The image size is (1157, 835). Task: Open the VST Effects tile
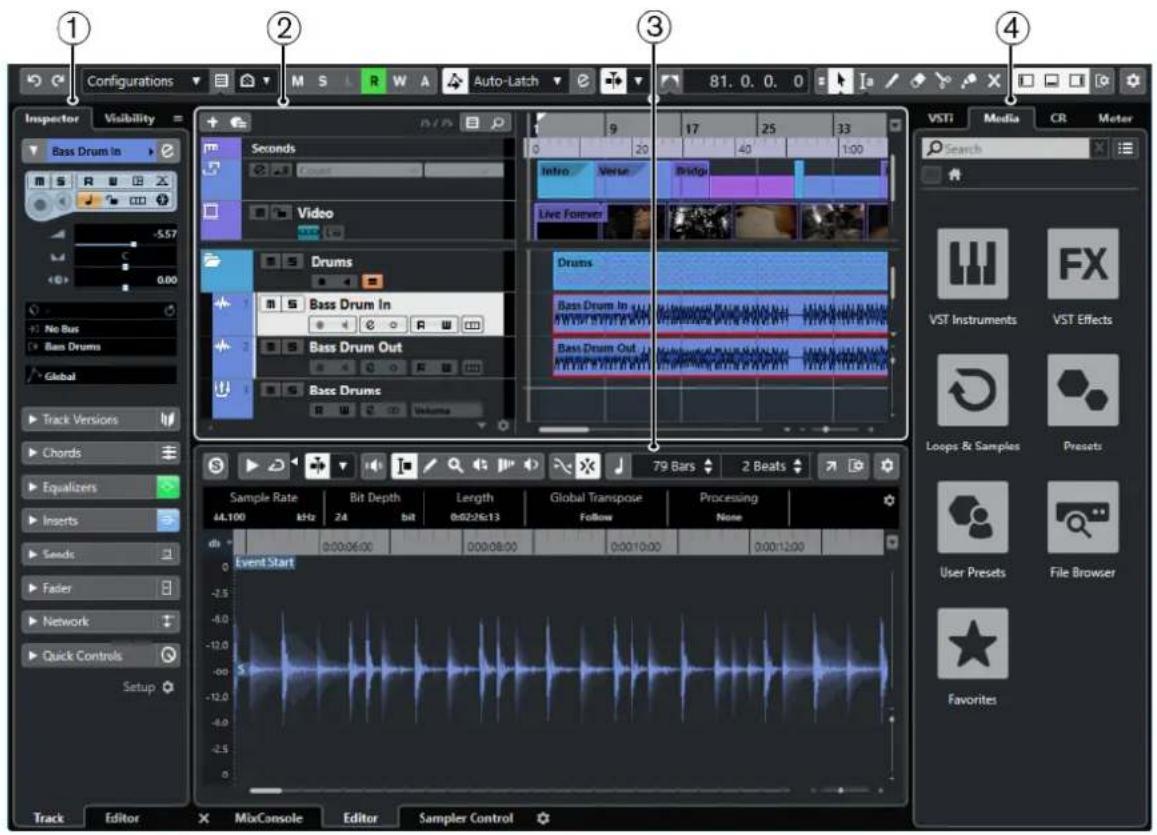[1082, 263]
